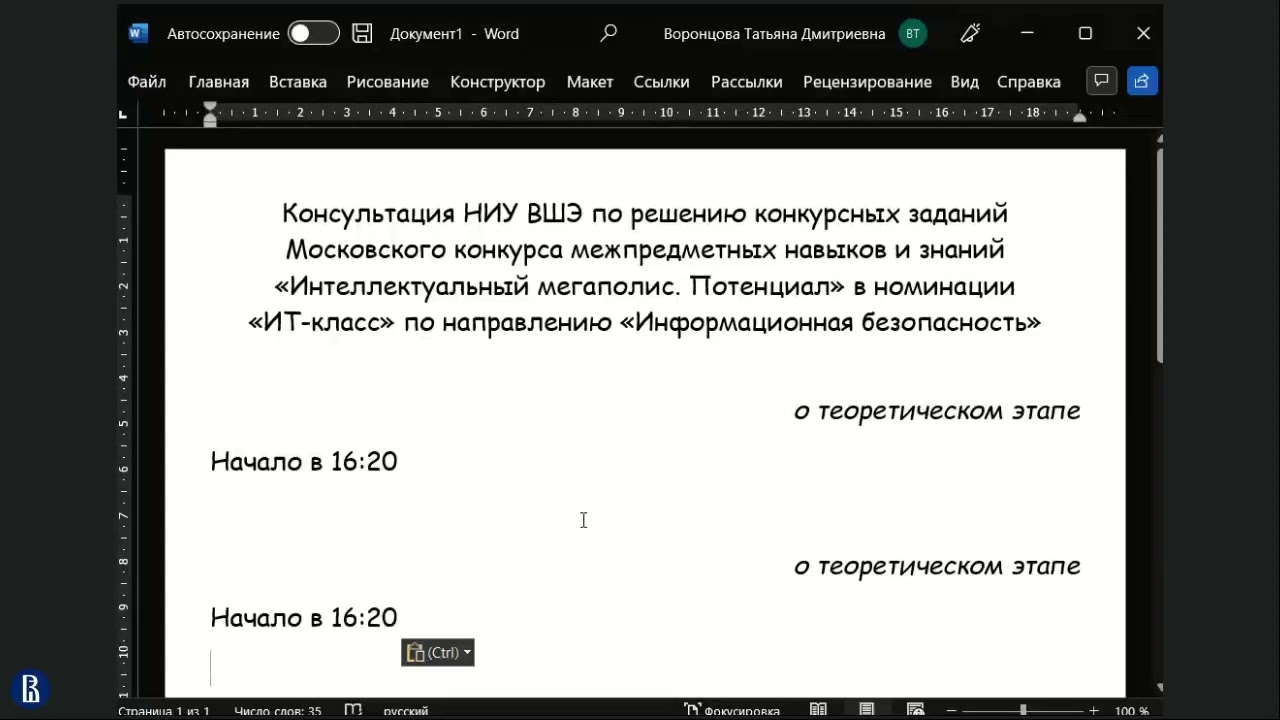The width and height of the screenshot is (1280, 720).
Task: Switch to Web Layout view icon
Action: (915, 711)
